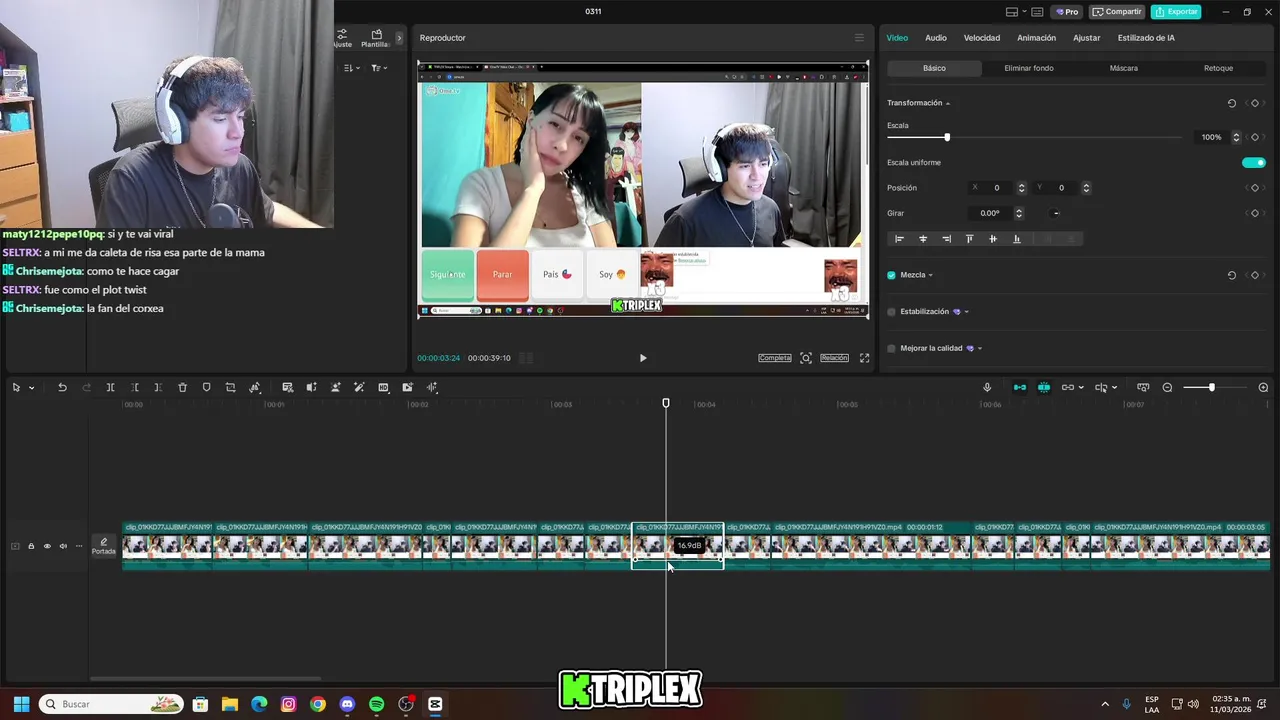Mute the main track speaker icon
This screenshot has height=720, width=1280.
[x=62, y=546]
